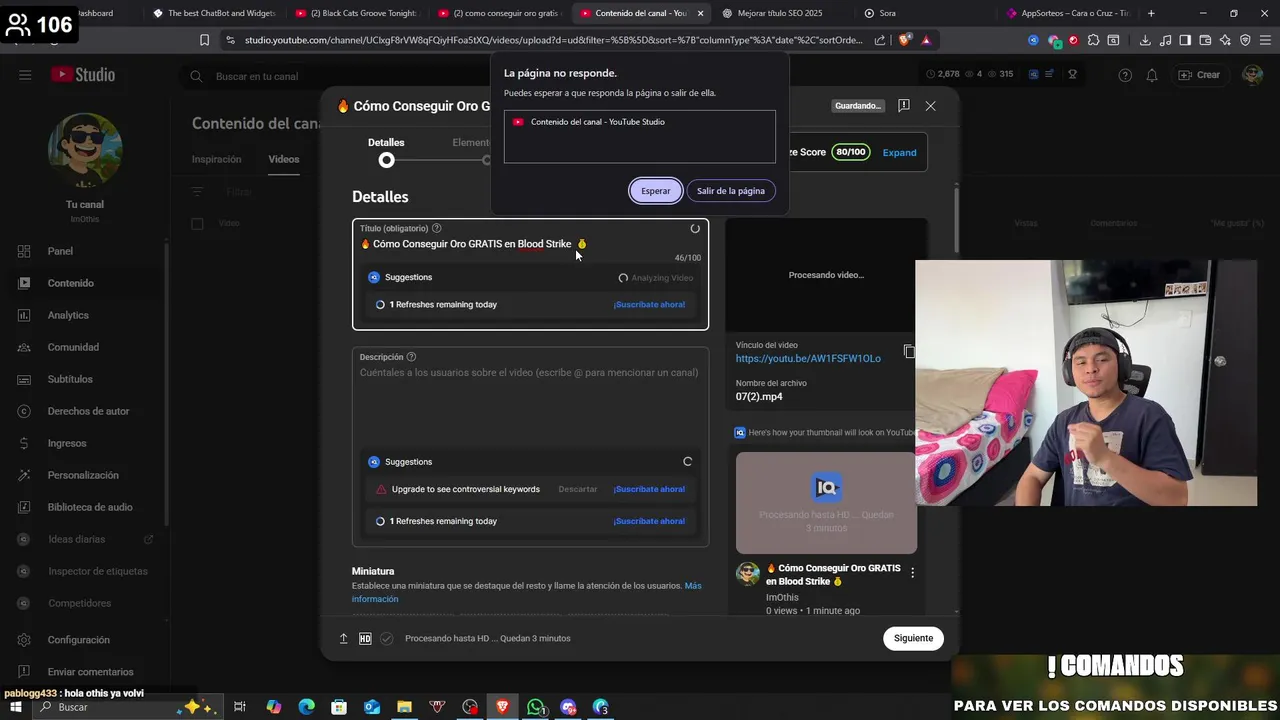
Task: Click the account avatar in top right
Action: point(1252,75)
